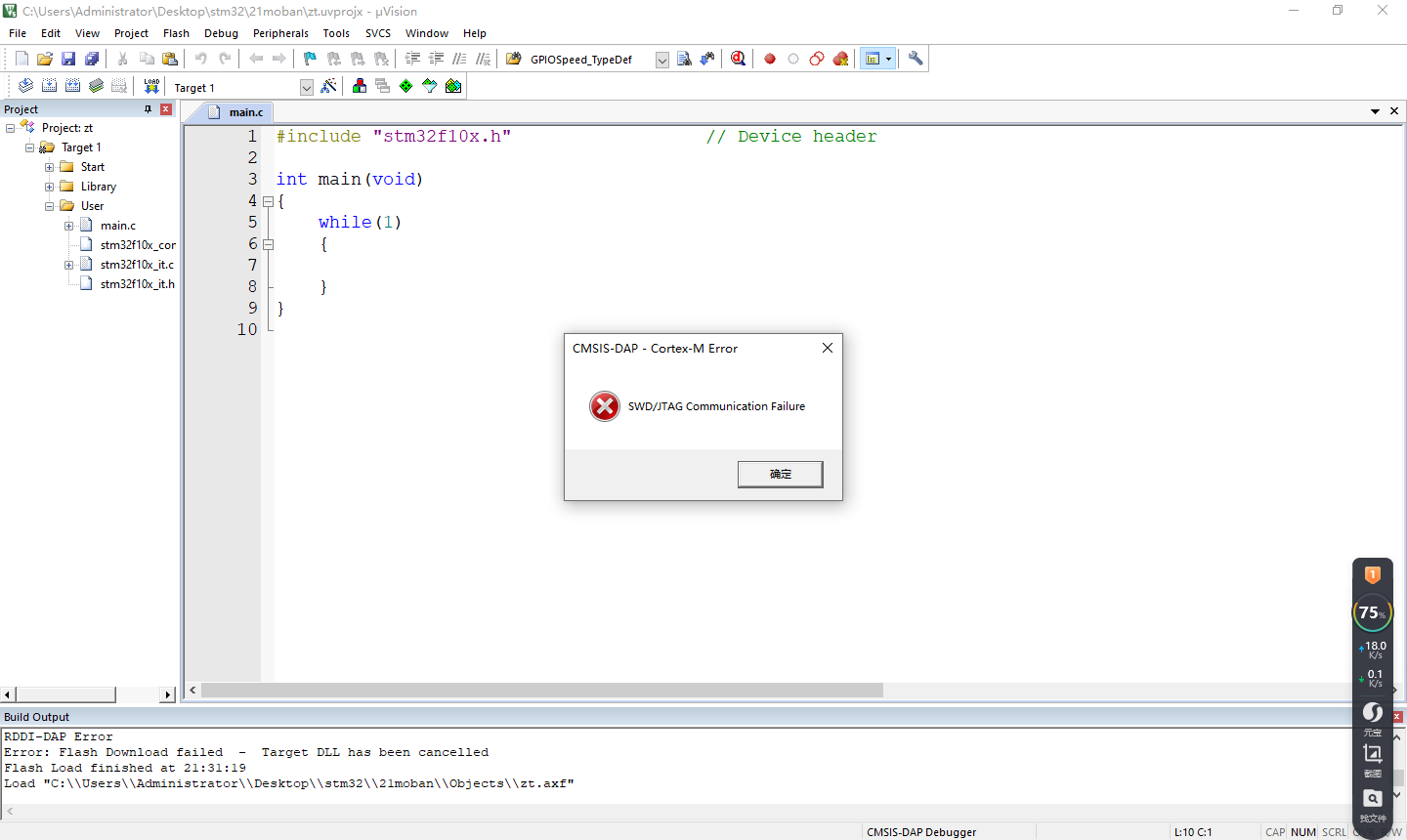The height and width of the screenshot is (840, 1407).
Task: Enable/disable breakpoint with hollow circle icon
Action: pos(792,58)
